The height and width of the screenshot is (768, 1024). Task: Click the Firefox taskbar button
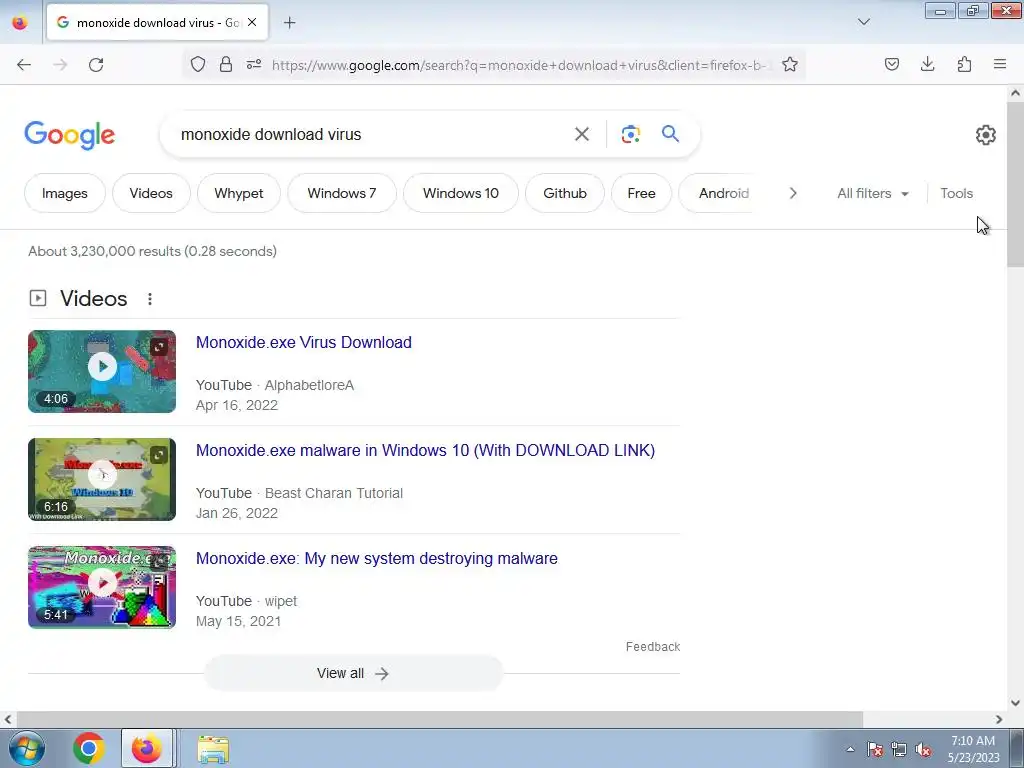tap(147, 748)
